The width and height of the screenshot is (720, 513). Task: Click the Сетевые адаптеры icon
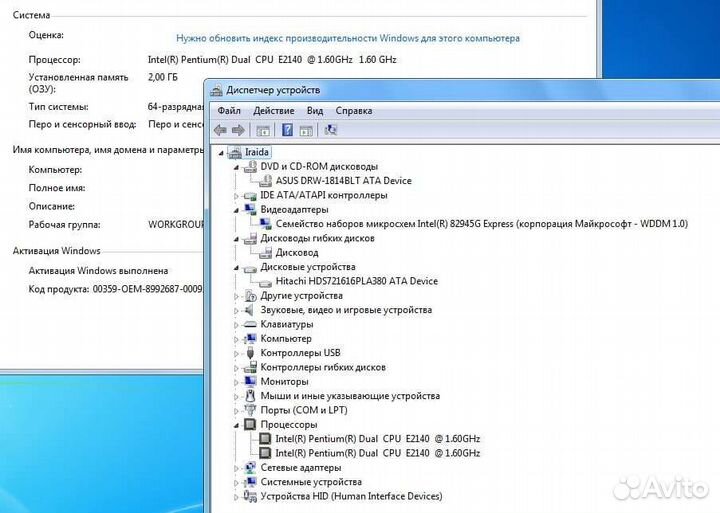[x=250, y=468]
